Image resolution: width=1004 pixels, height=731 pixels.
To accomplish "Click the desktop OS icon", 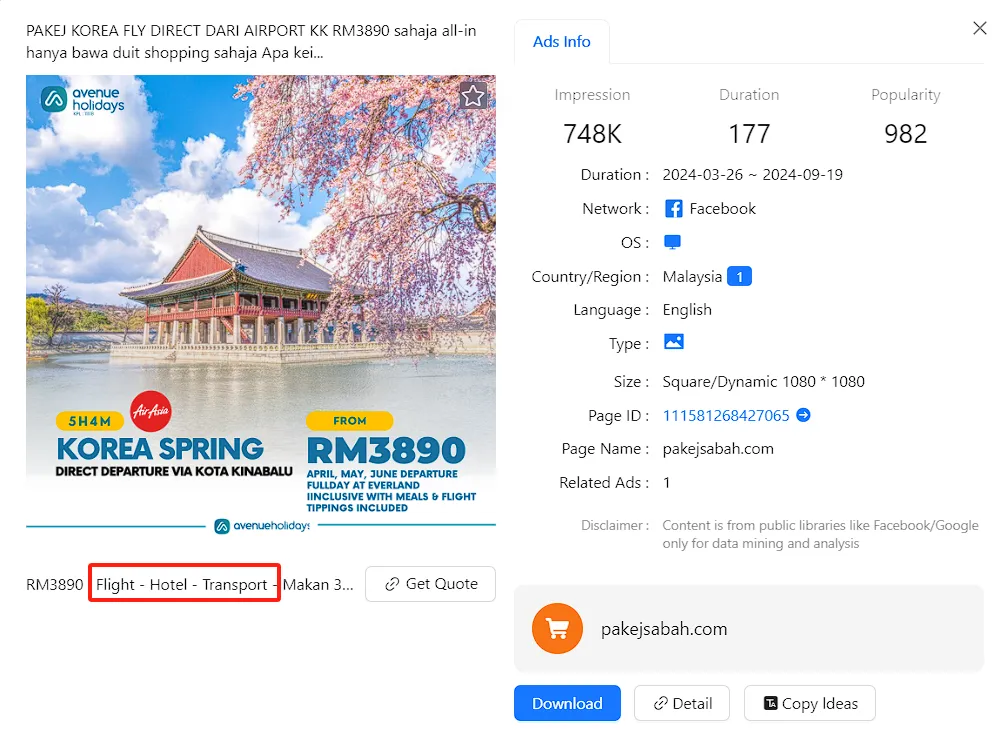I will pyautogui.click(x=672, y=243).
